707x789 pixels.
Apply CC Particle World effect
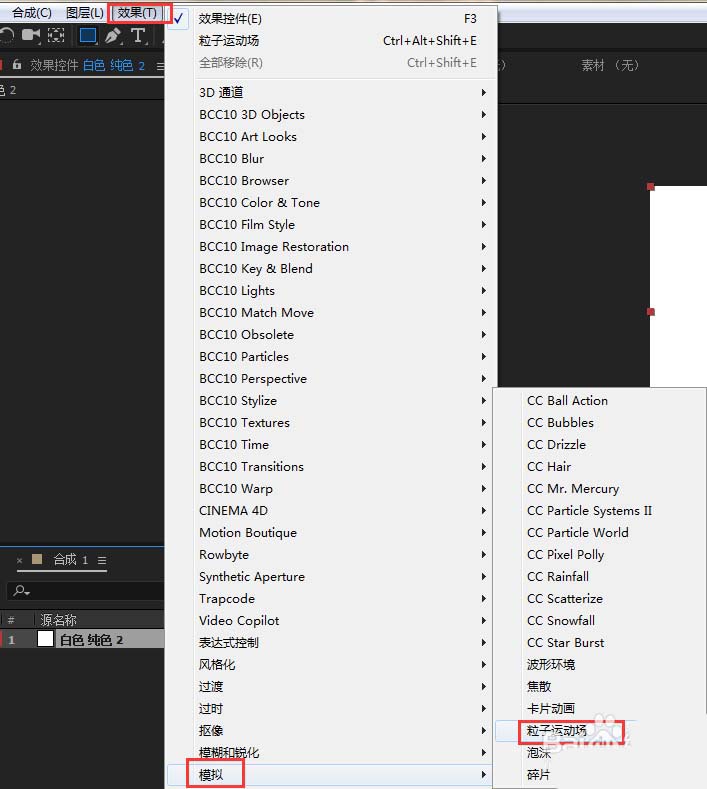(600, 532)
